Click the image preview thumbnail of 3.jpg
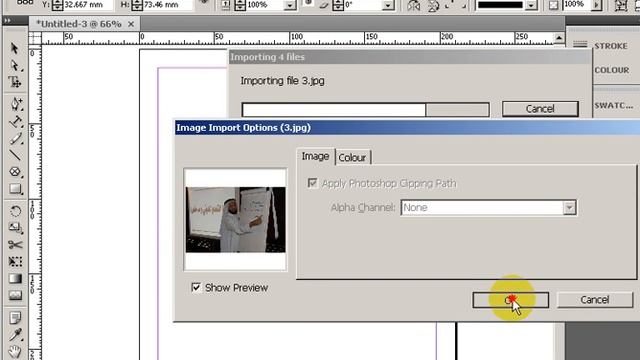This screenshot has width=640, height=360. pos(236,220)
